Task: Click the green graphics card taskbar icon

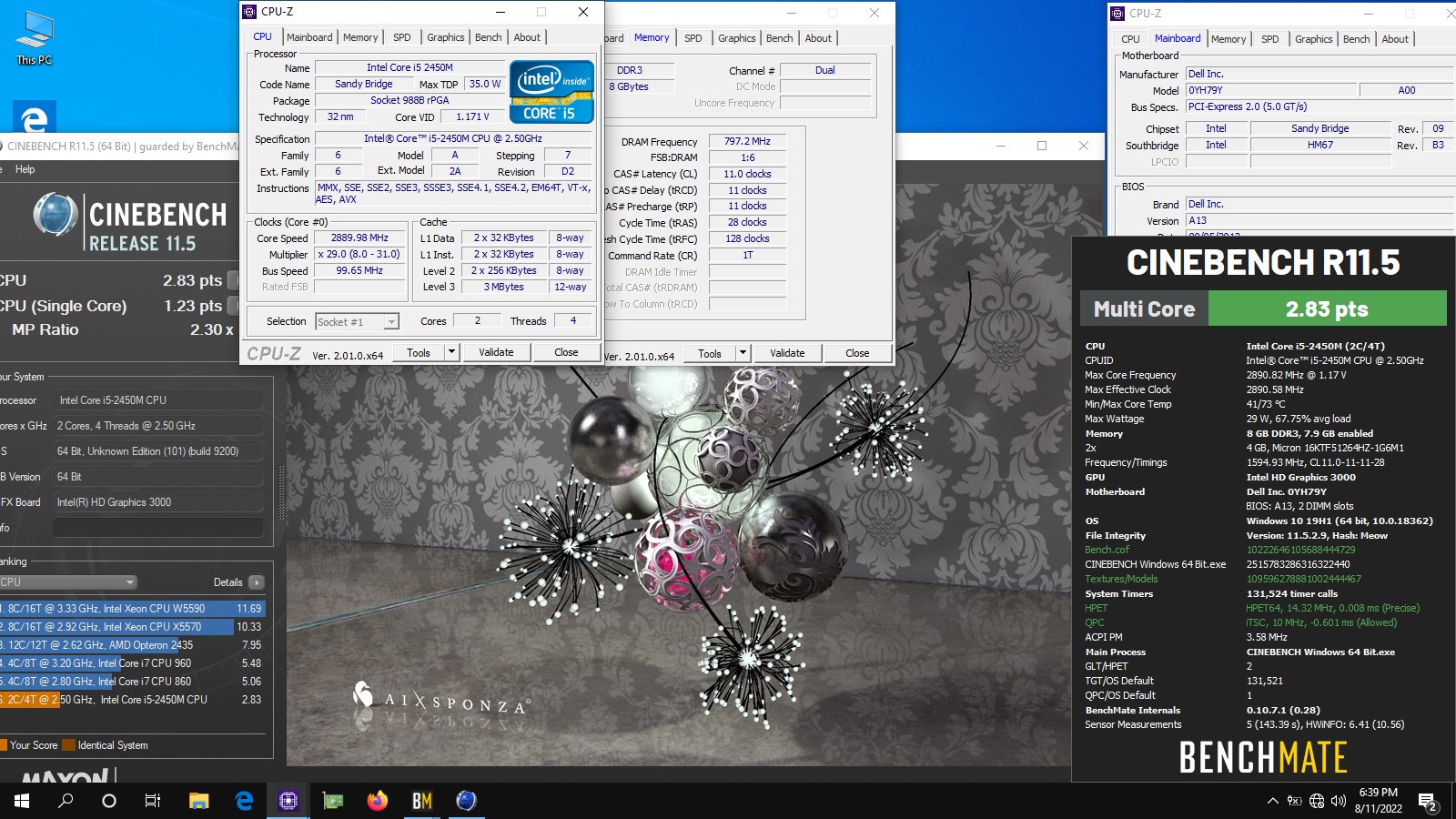Action: point(333,801)
